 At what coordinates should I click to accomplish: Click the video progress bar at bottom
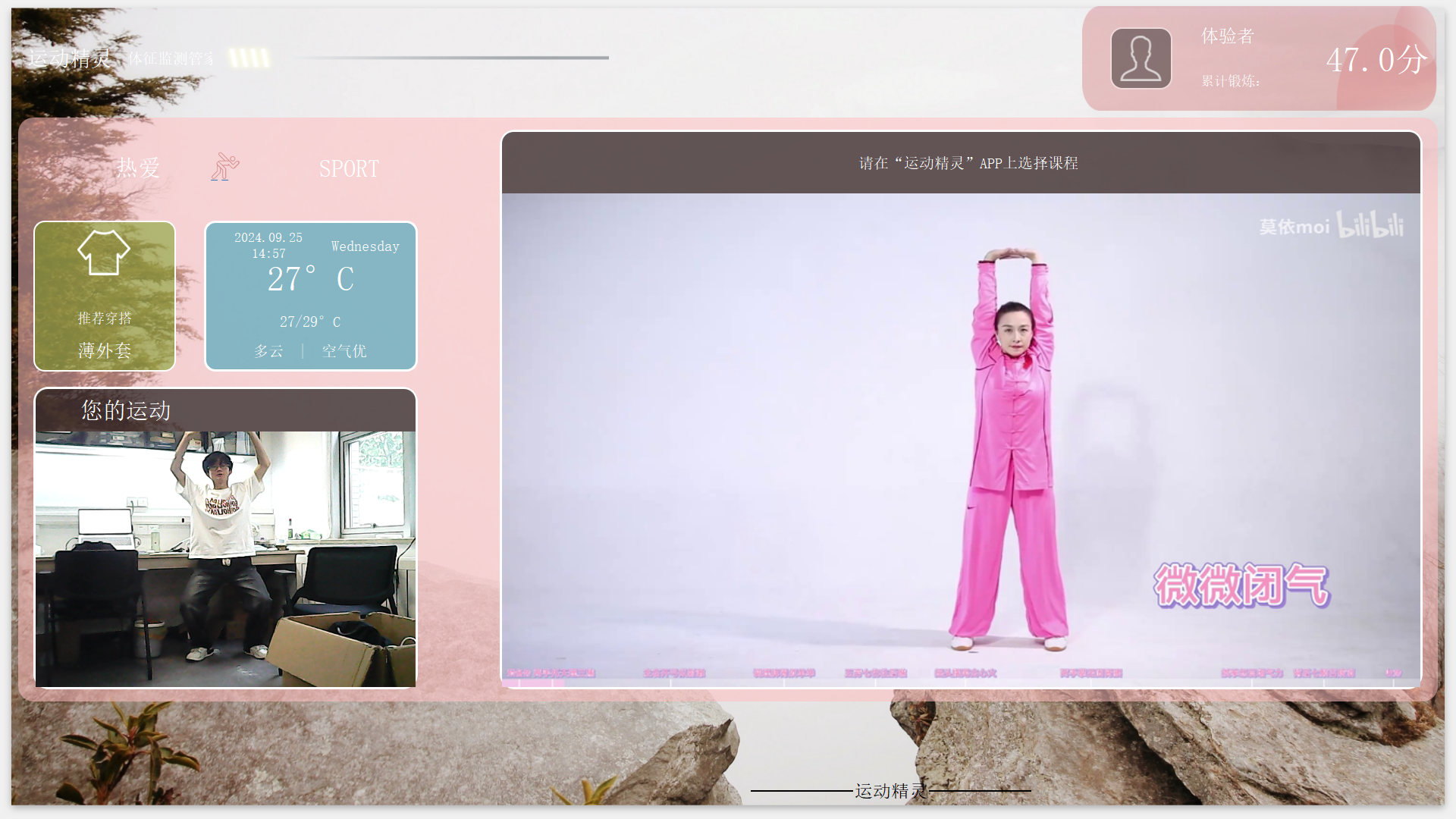click(x=961, y=683)
